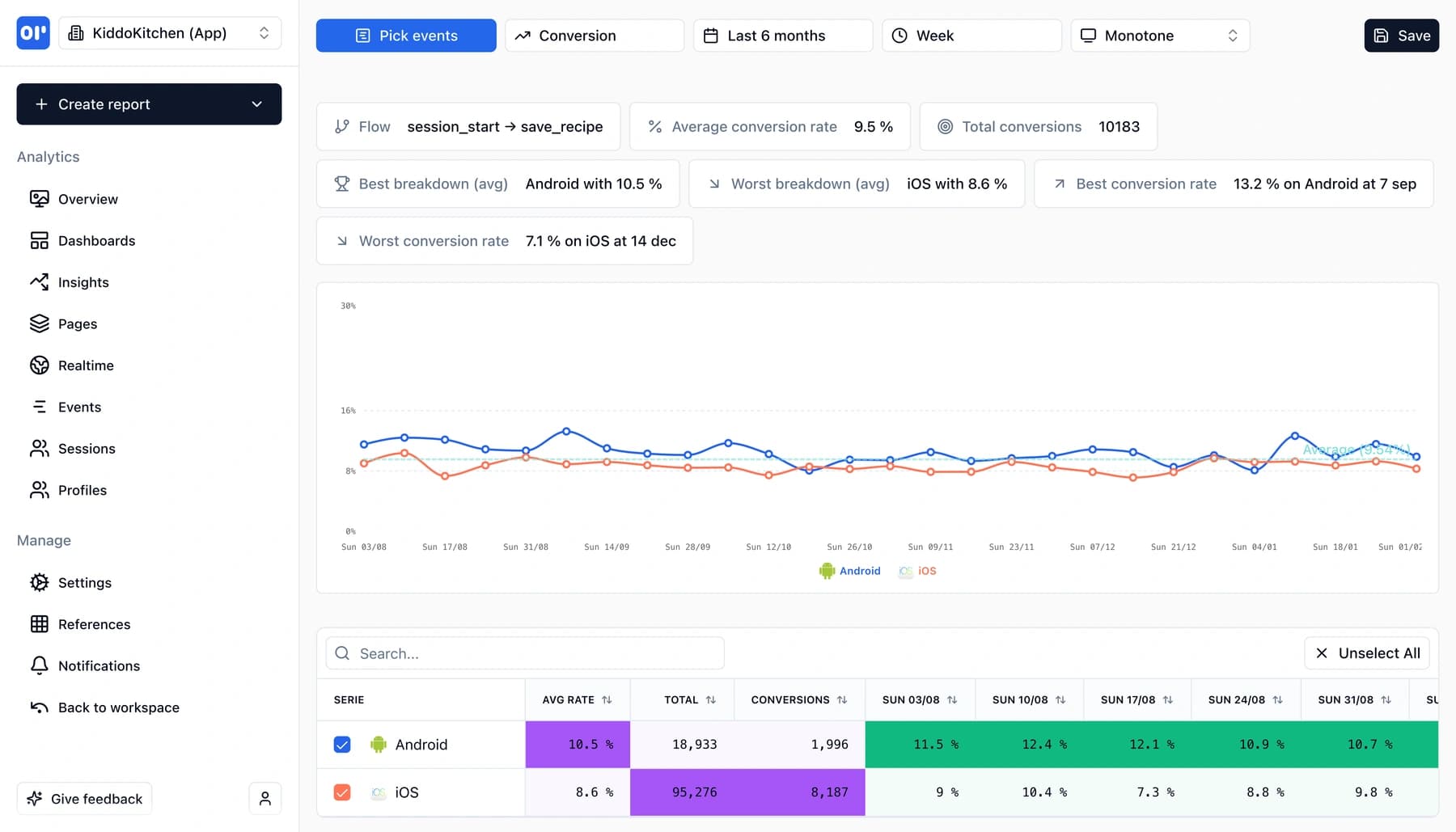Viewport: 1456px width, 832px height.
Task: Open Notifications settings
Action: click(x=99, y=665)
